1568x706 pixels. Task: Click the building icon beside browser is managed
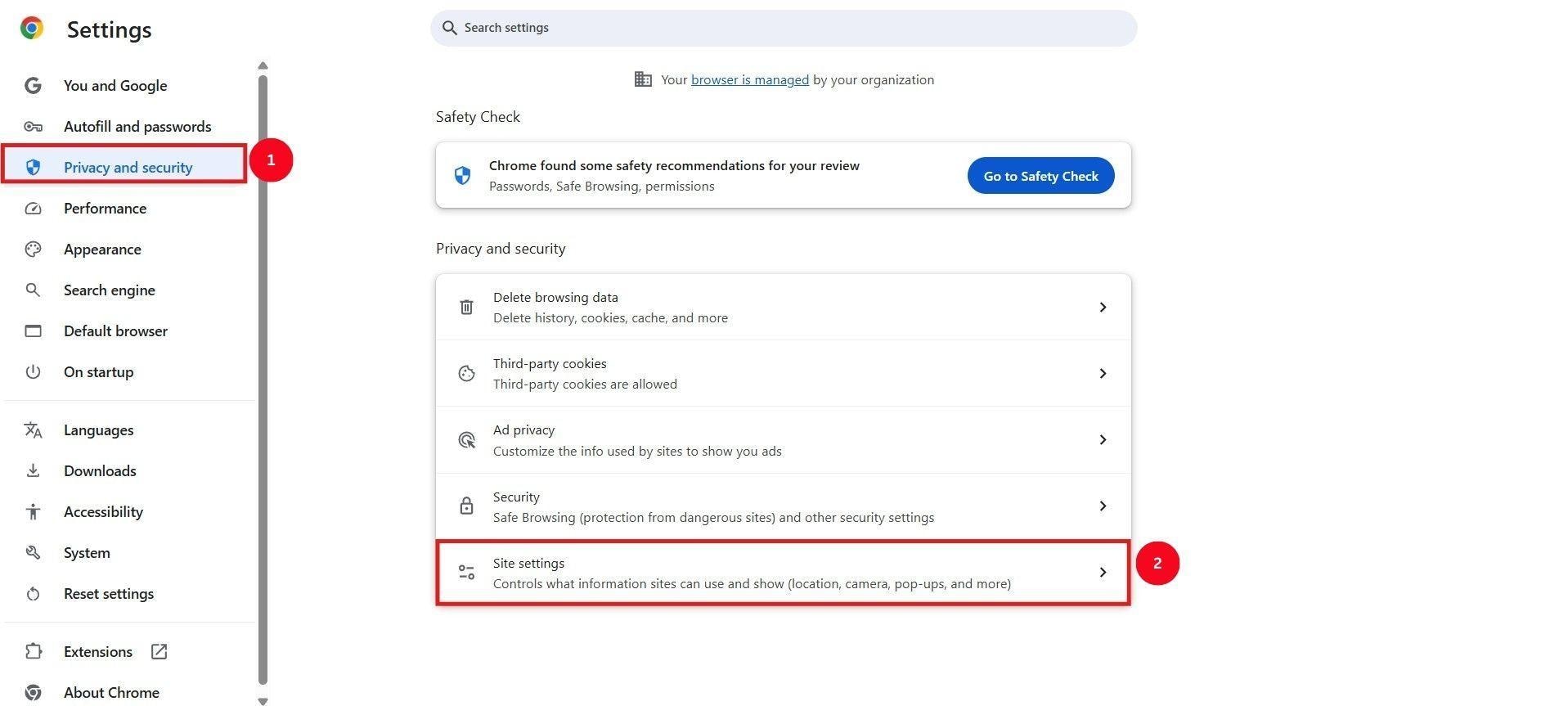tap(643, 79)
